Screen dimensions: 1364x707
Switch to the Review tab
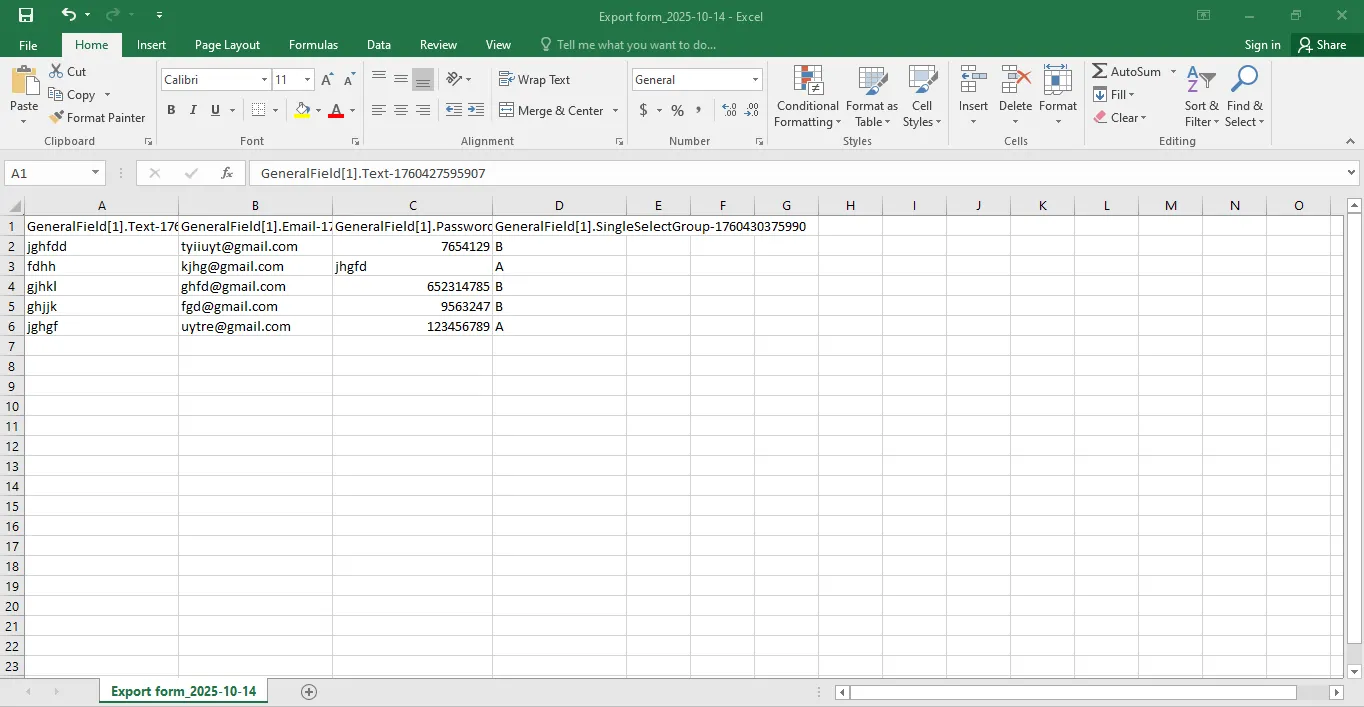coord(438,45)
